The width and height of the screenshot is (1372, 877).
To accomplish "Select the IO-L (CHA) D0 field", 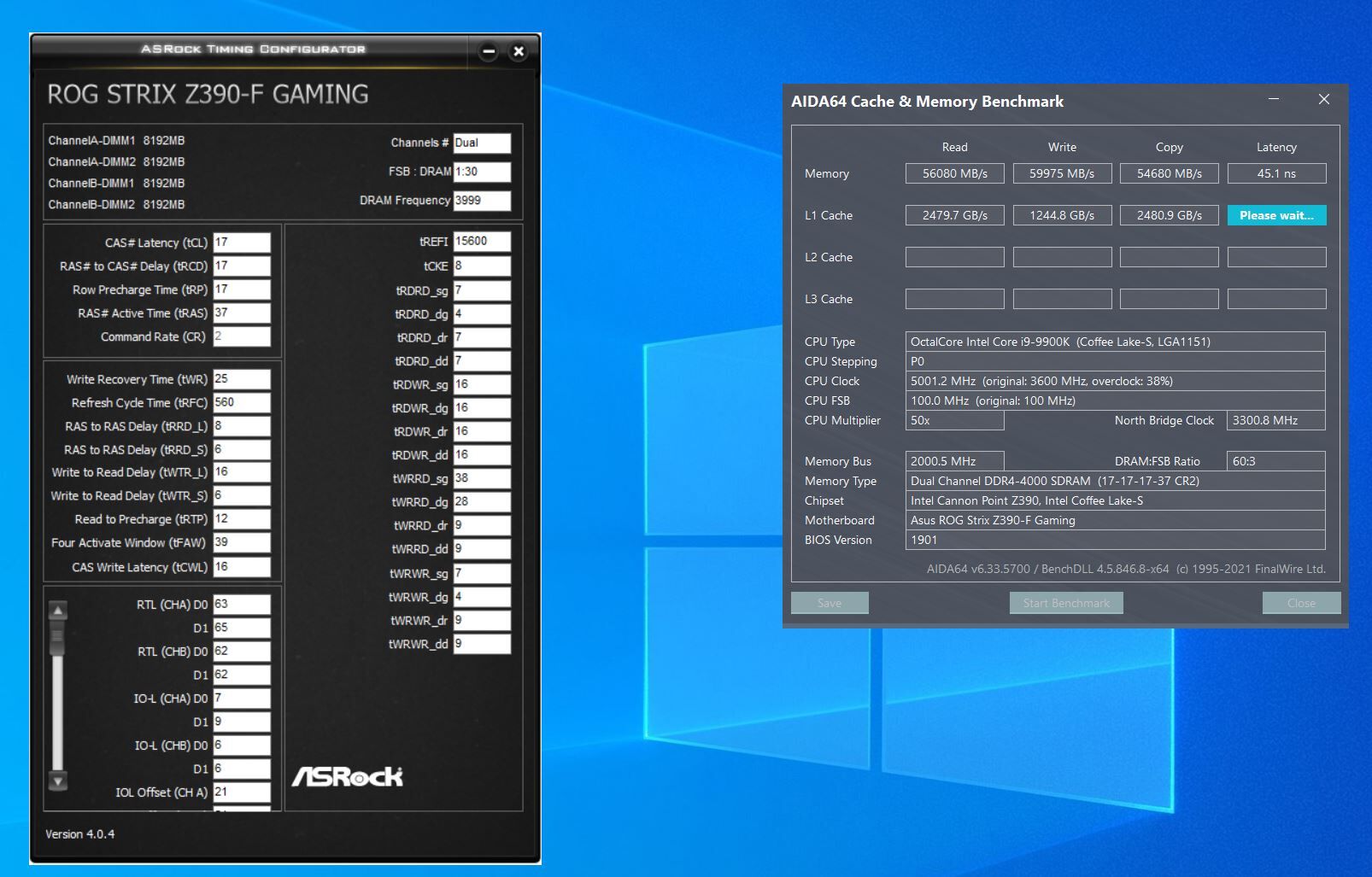I will (x=242, y=699).
